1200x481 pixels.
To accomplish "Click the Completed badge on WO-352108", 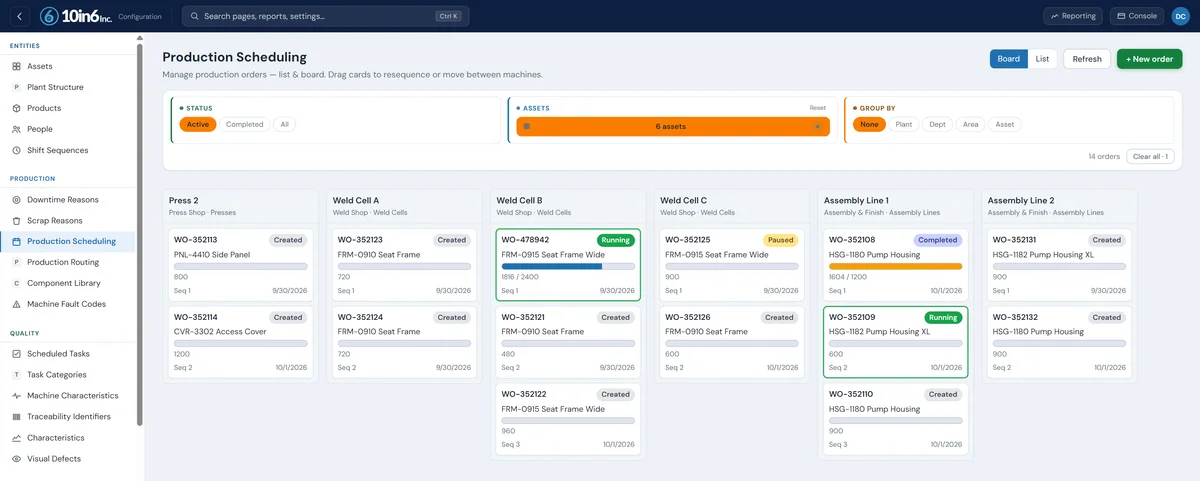I will (x=937, y=240).
